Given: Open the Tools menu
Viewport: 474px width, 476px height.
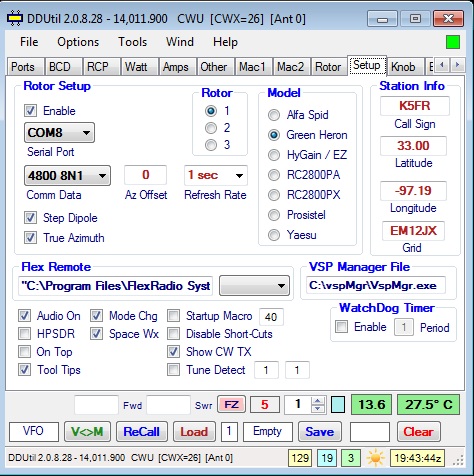Looking at the screenshot, I should pyautogui.click(x=133, y=42).
